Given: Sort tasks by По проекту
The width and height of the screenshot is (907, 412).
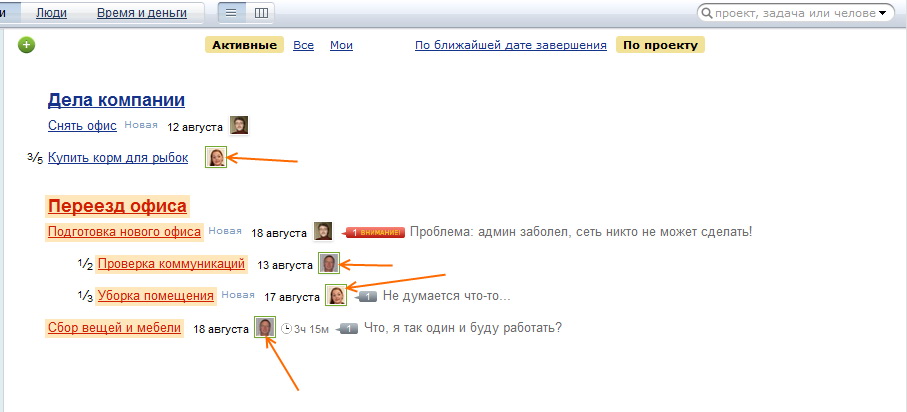Looking at the screenshot, I should pos(660,45).
